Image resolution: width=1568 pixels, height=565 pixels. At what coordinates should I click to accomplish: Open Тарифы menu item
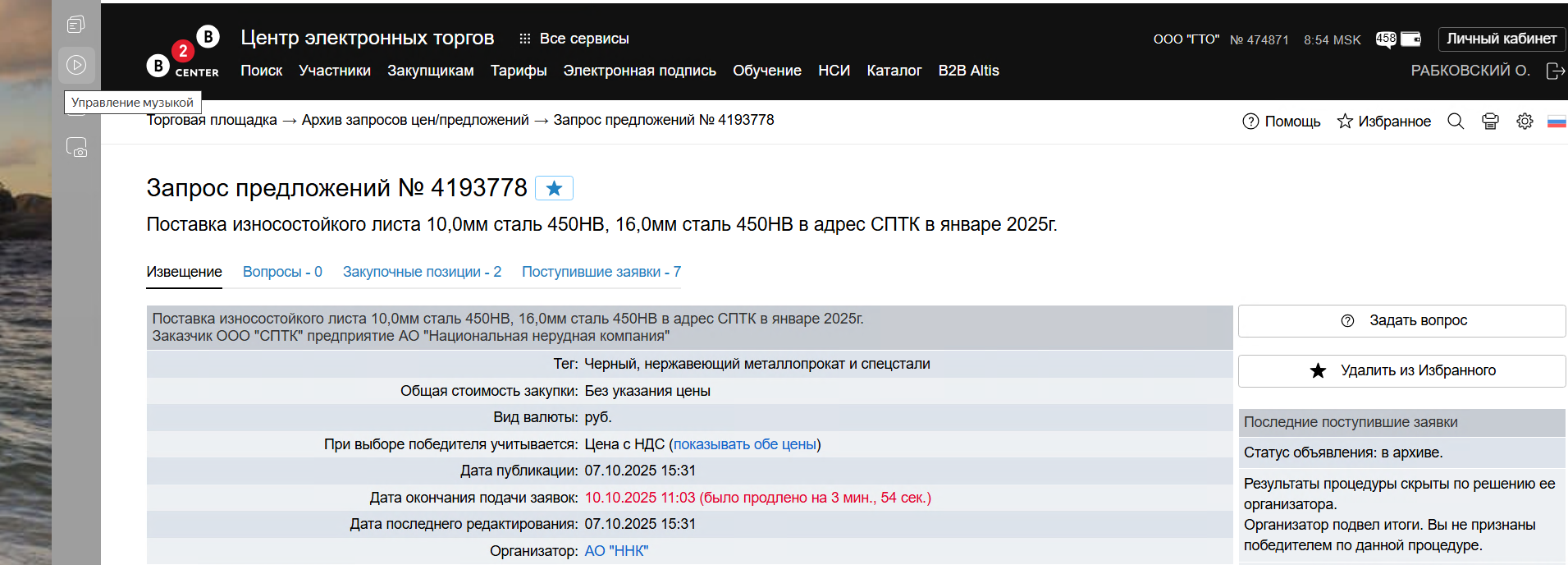coord(519,71)
